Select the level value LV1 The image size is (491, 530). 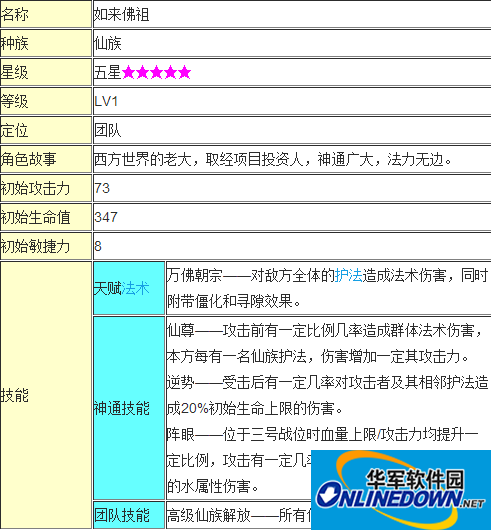tap(106, 101)
